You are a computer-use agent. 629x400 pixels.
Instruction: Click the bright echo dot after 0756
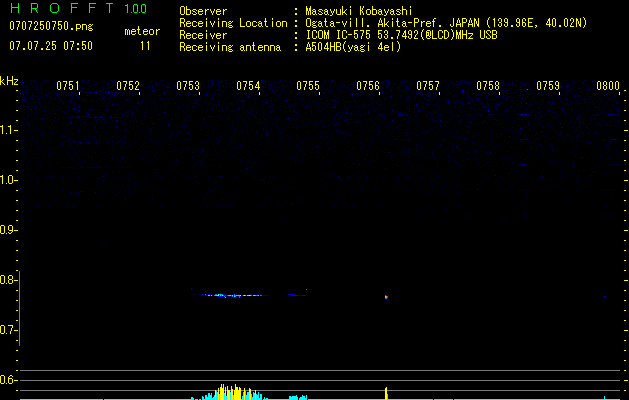386,297
